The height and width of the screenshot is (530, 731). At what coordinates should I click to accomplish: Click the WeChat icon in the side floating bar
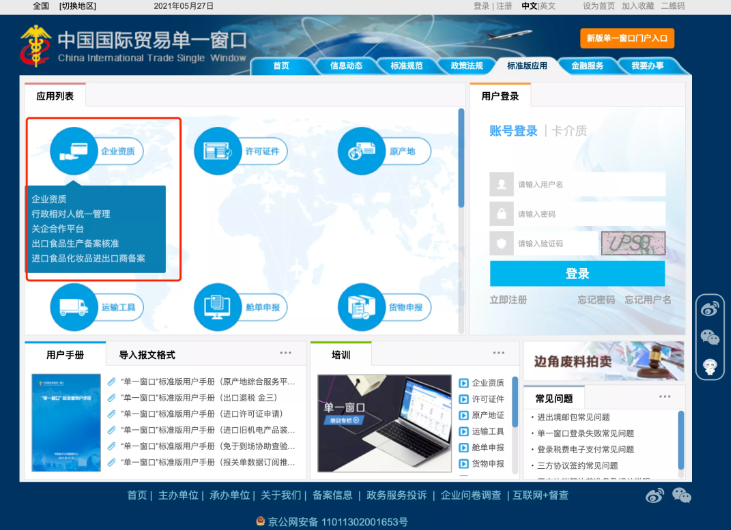[x=710, y=337]
